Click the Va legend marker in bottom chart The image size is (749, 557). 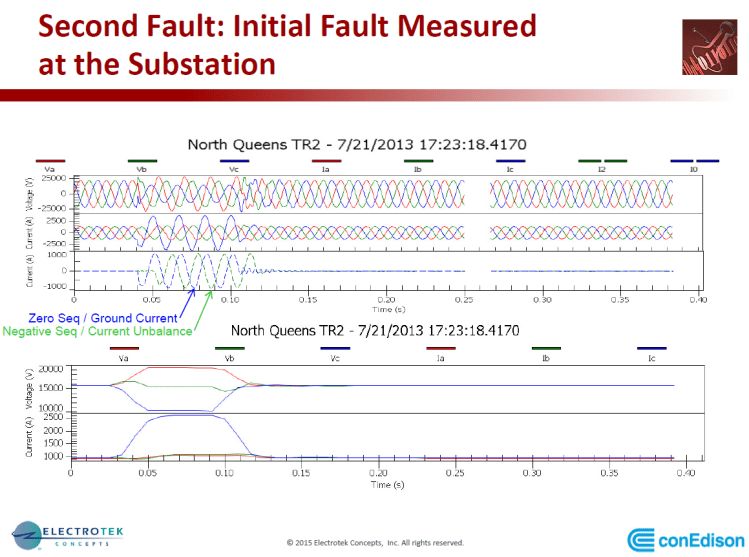(x=124, y=349)
